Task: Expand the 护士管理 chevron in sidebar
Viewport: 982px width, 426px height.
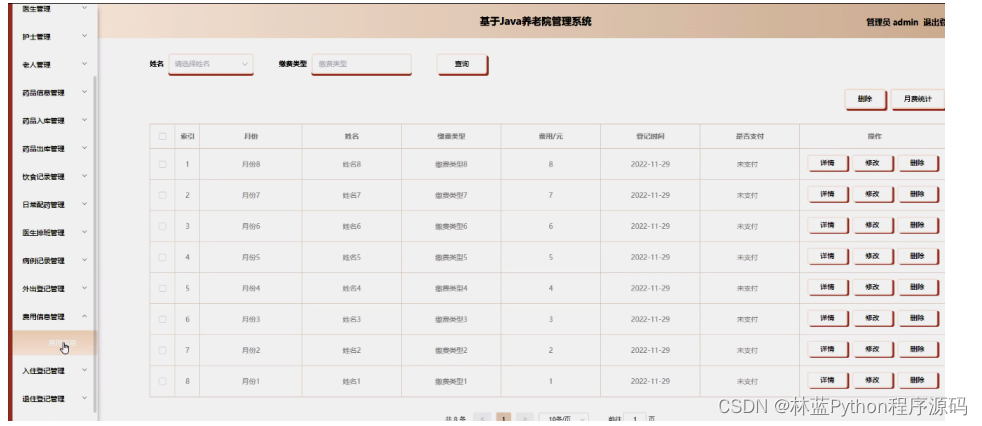Action: pyautogui.click(x=85, y=36)
